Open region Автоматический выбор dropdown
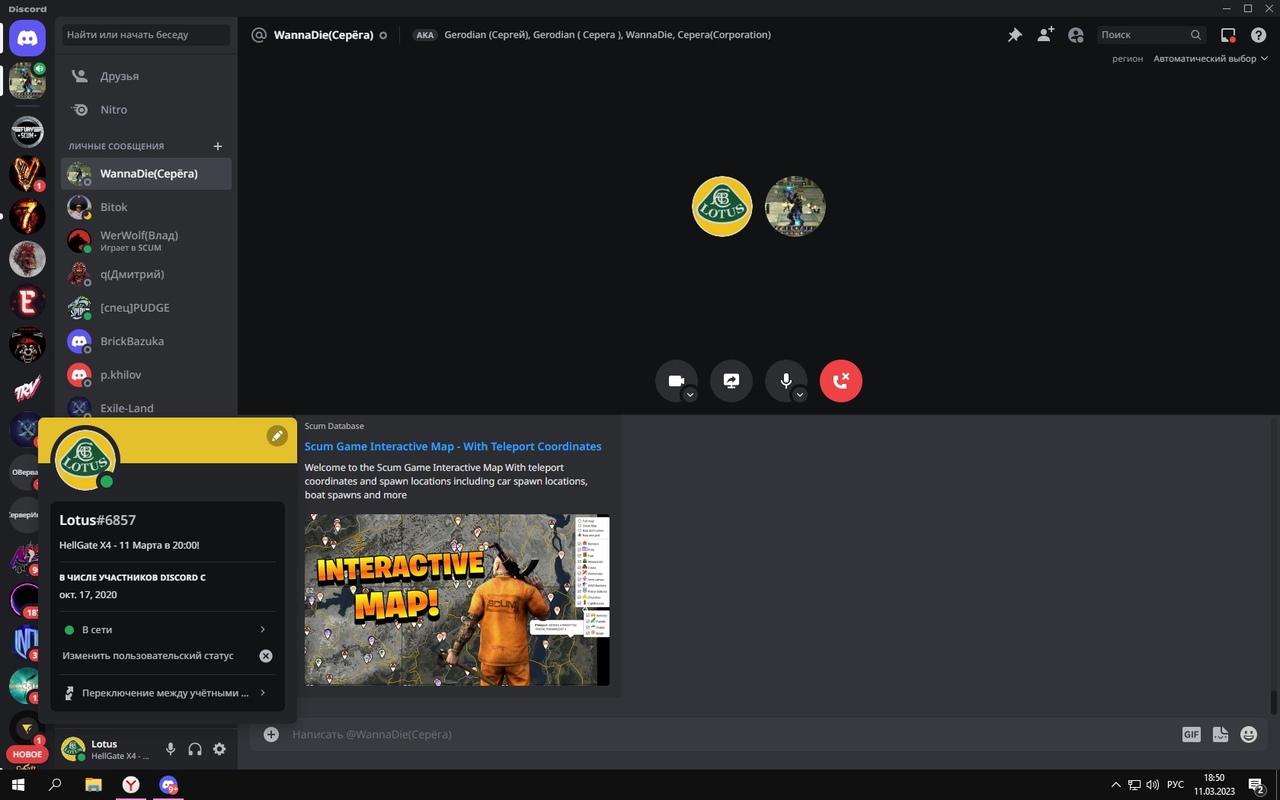 pos(1210,59)
